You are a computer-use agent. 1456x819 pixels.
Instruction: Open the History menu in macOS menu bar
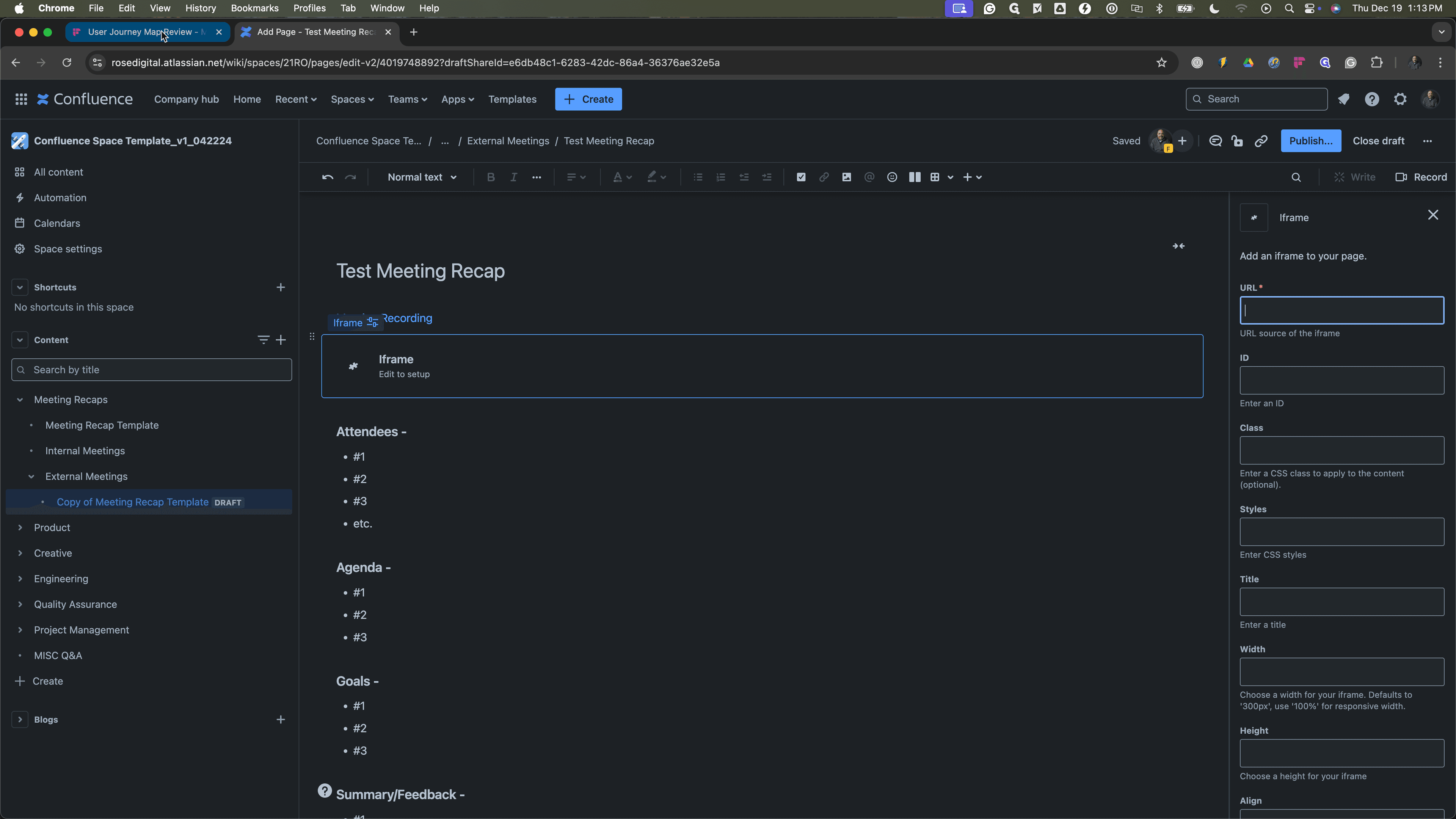pos(201,8)
